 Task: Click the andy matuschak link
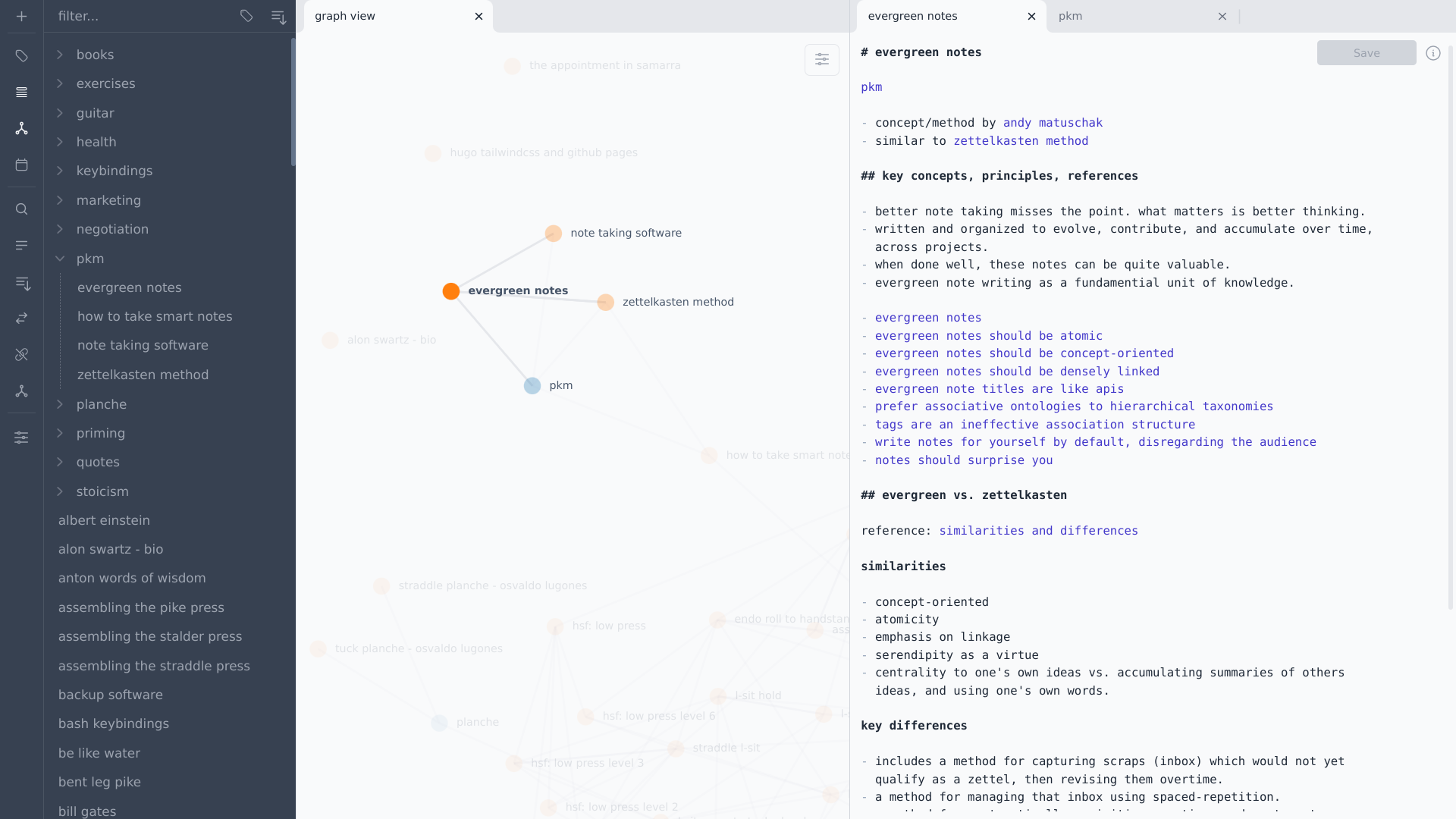tap(1053, 122)
